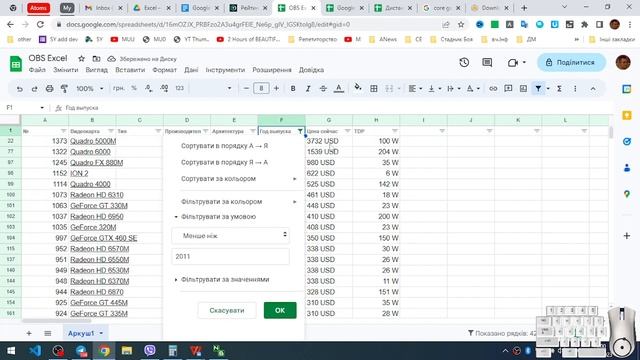The height and width of the screenshot is (360, 640).
Task: Open the zoom 100% dropdown
Action: [89, 89]
